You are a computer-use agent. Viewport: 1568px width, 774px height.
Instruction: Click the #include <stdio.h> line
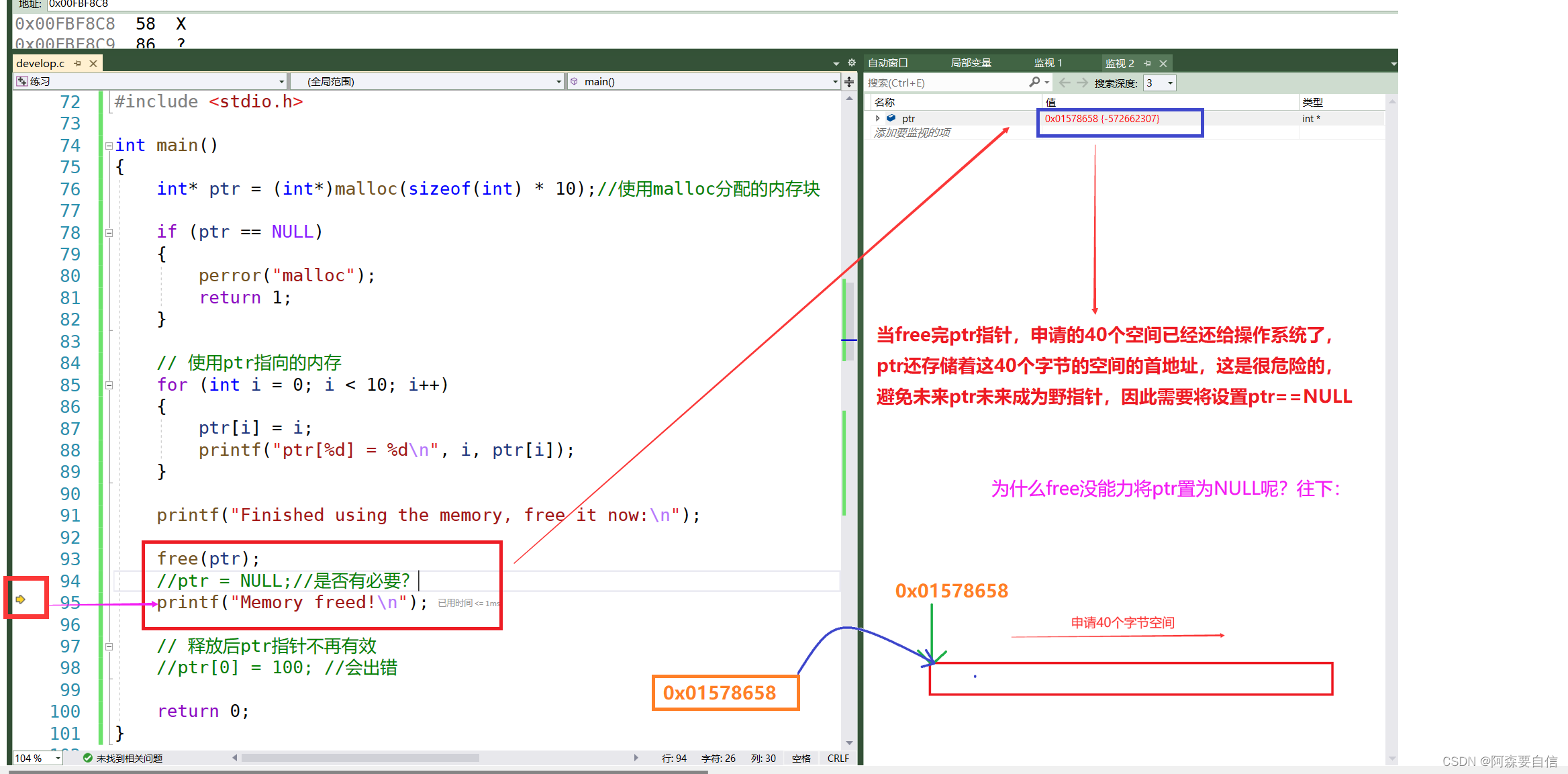click(x=209, y=102)
